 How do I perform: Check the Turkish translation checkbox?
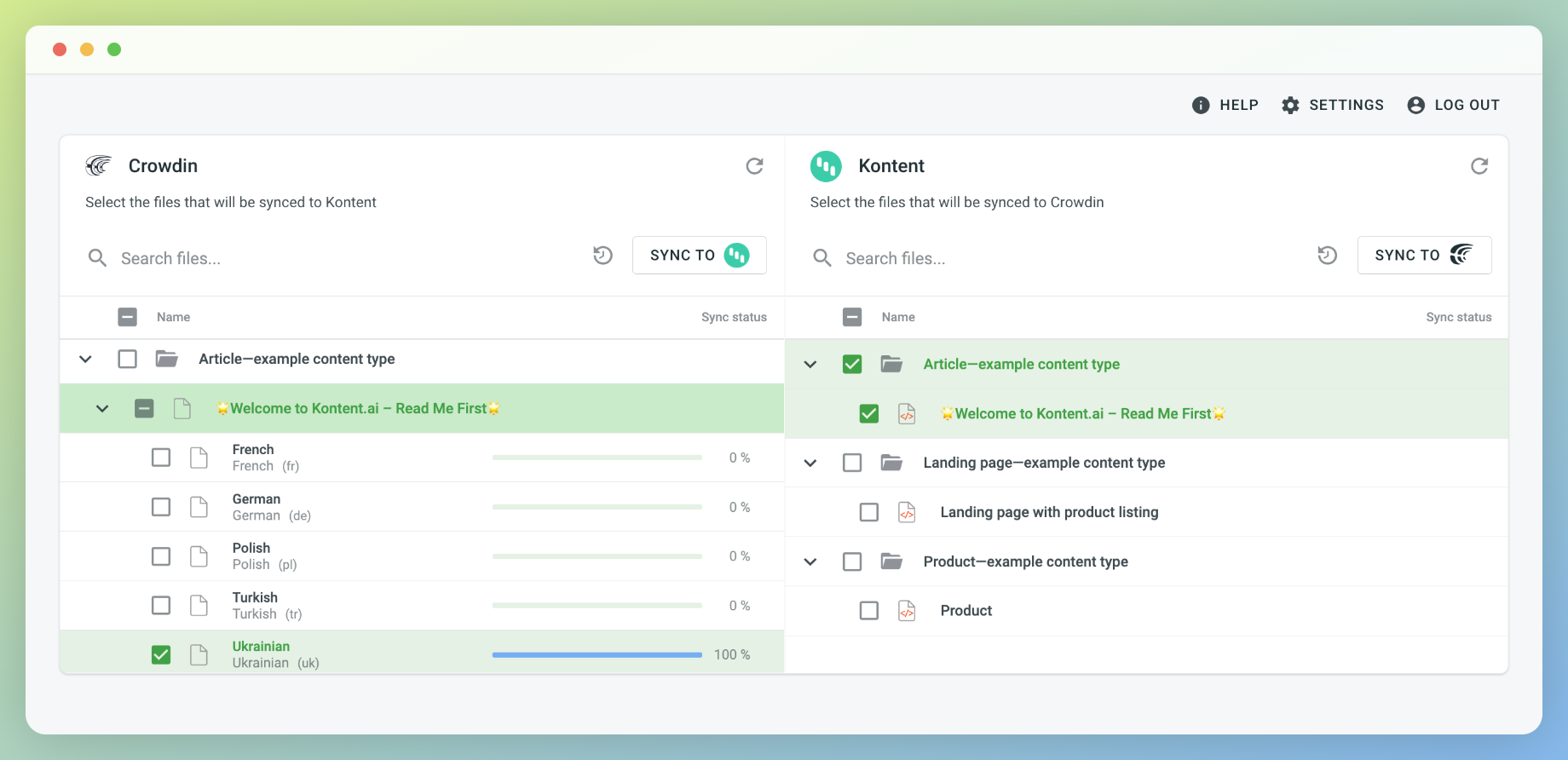coord(161,606)
